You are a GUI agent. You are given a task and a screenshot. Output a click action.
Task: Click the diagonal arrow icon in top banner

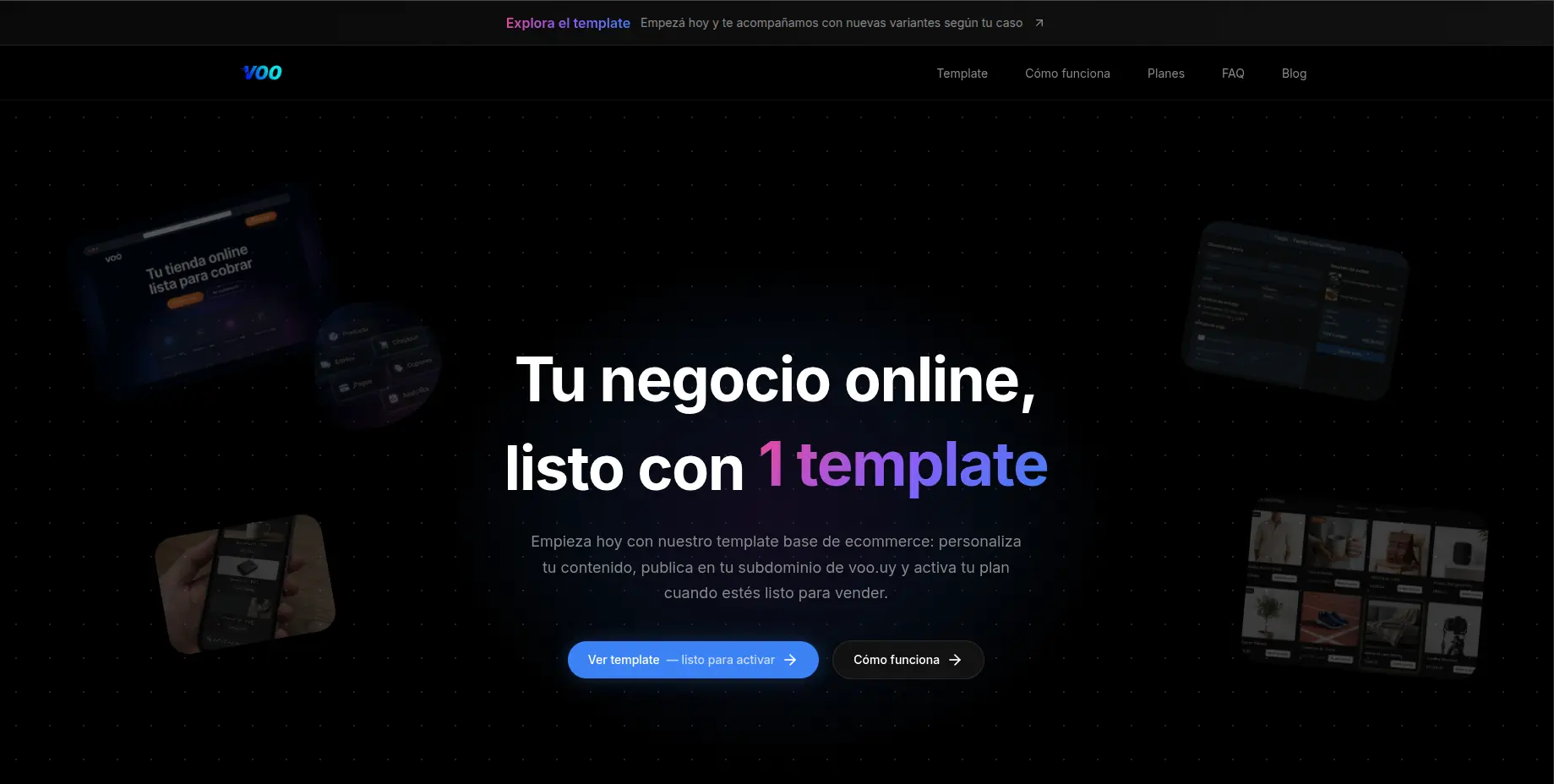pos(1039,23)
